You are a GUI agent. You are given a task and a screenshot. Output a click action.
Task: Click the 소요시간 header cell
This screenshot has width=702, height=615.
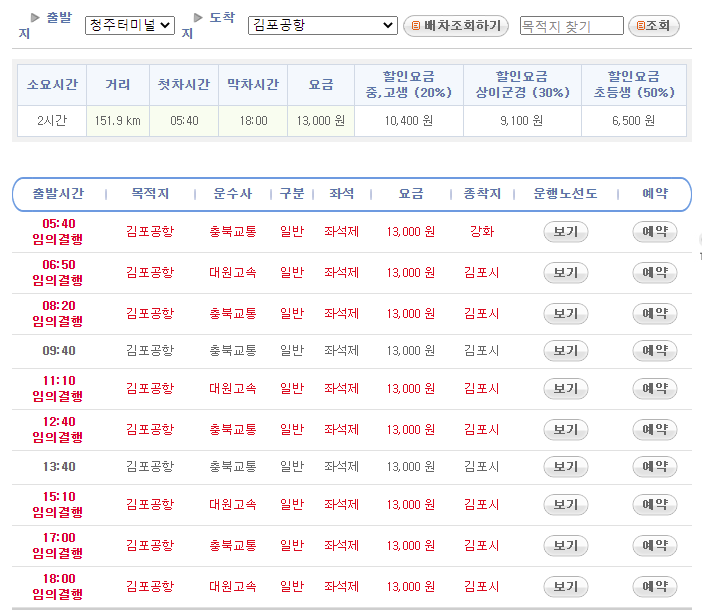click(x=52, y=85)
